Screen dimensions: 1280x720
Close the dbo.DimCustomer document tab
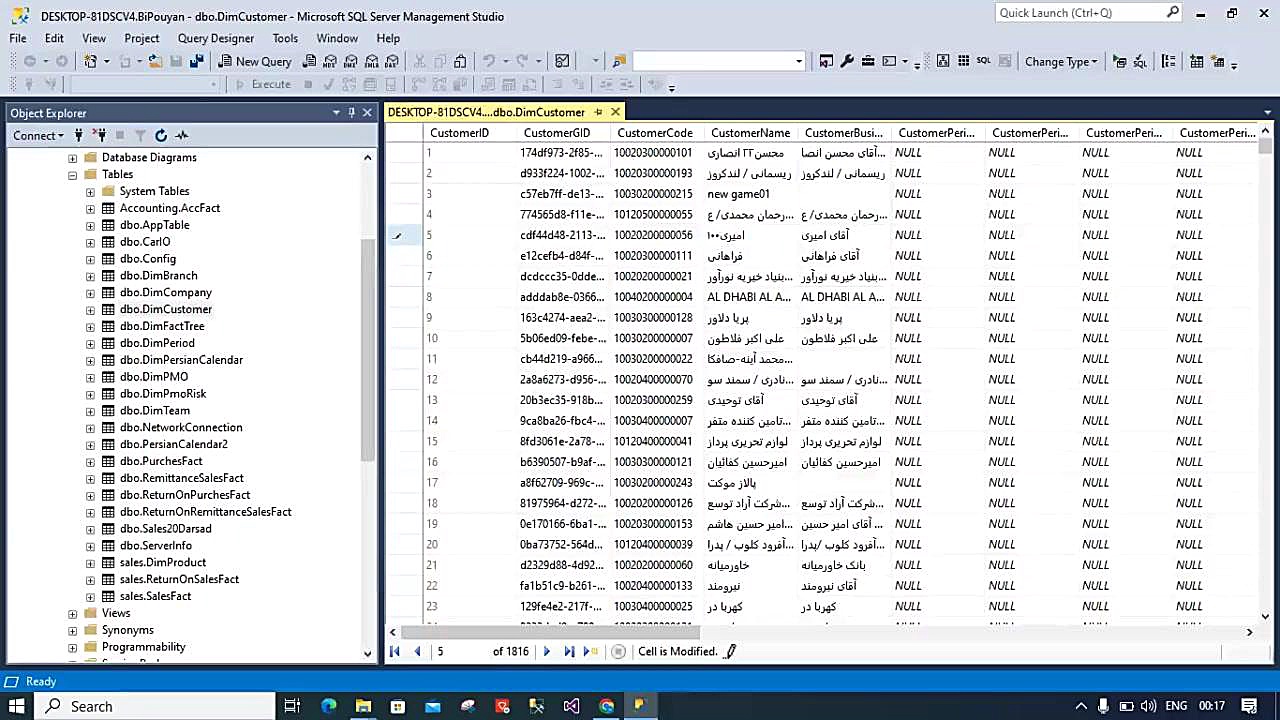[x=615, y=112]
